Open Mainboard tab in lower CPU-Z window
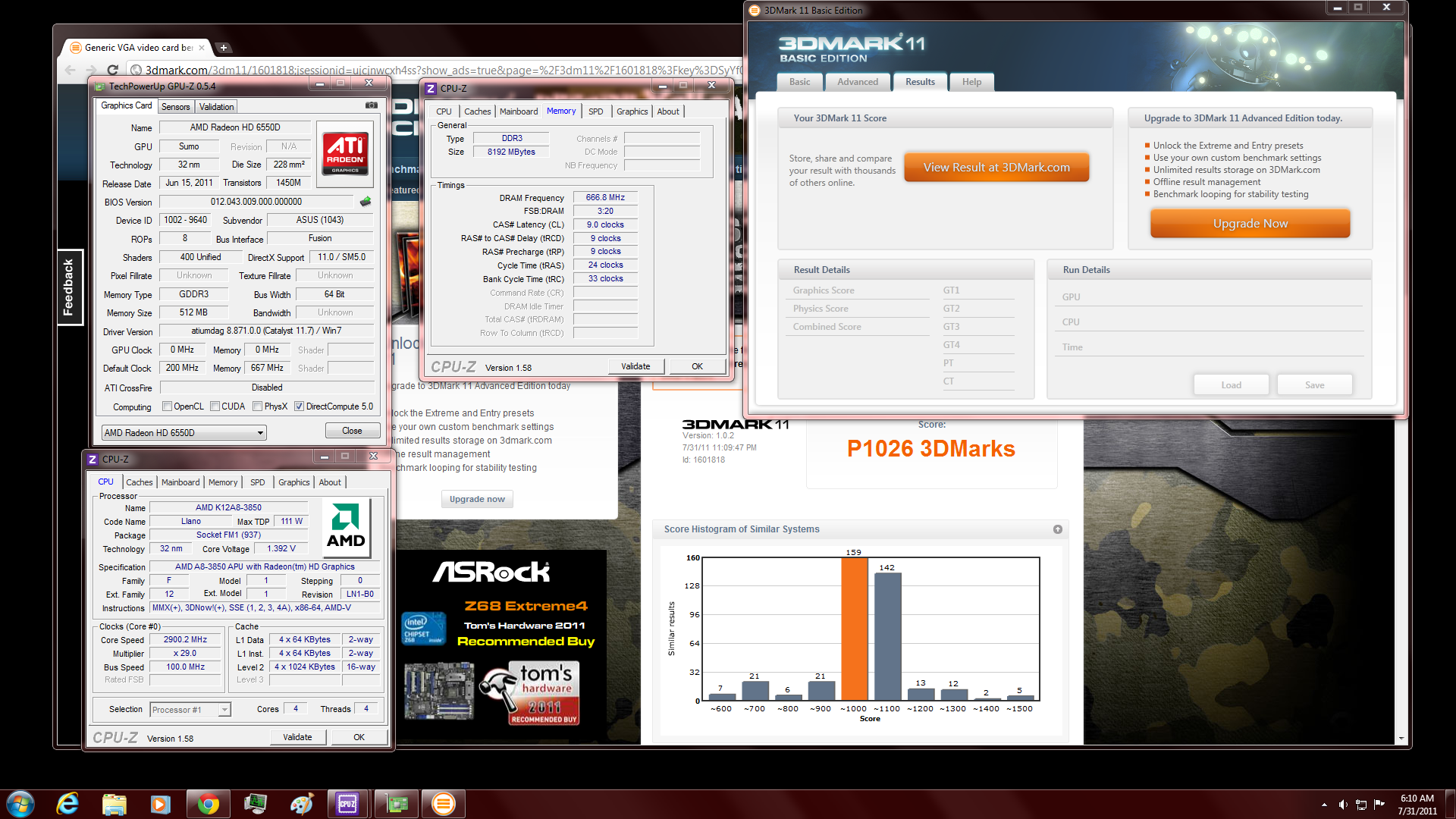Image resolution: width=1456 pixels, height=819 pixels. (x=180, y=482)
